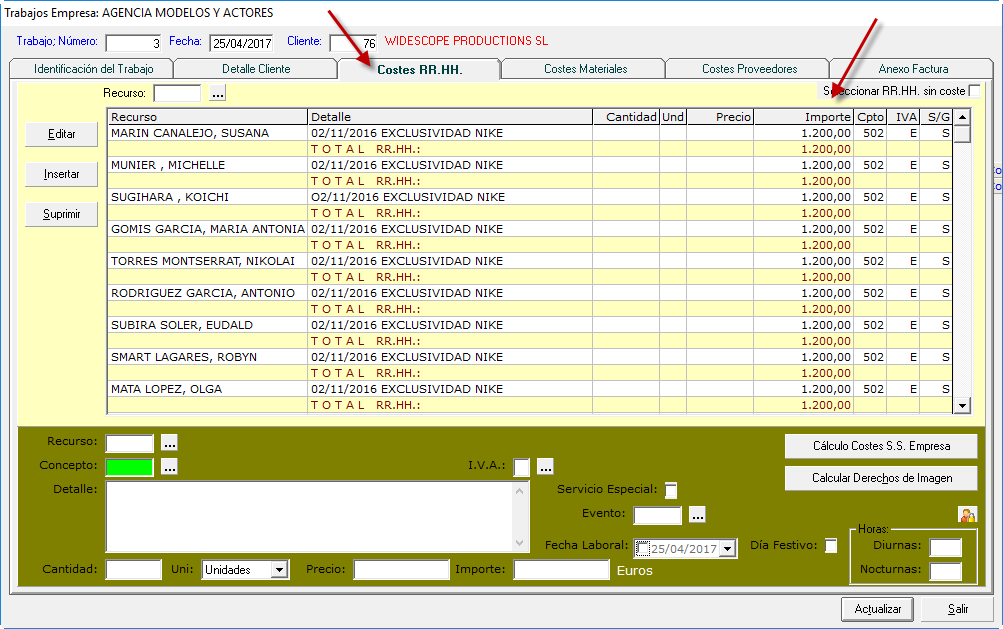
Task: Toggle the Fecha Laboral date checkbox
Action: [643, 549]
